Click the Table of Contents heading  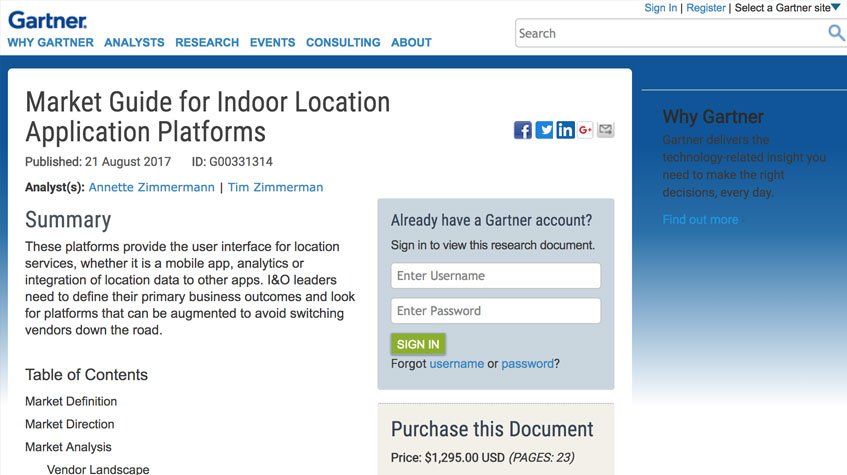coord(86,374)
